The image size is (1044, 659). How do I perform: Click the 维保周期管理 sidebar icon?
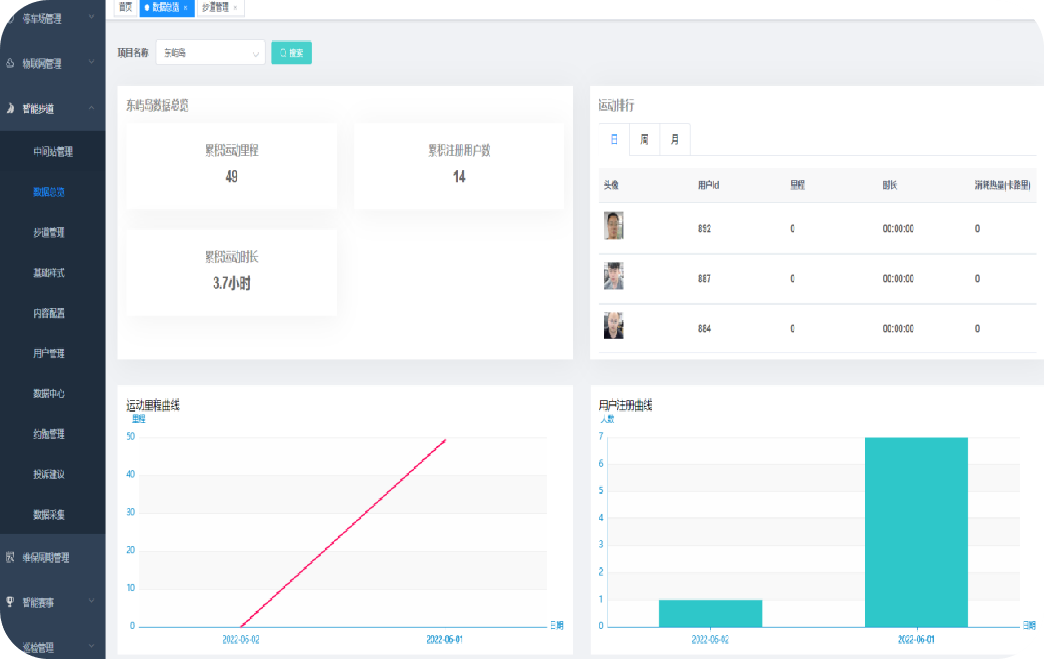point(10,557)
